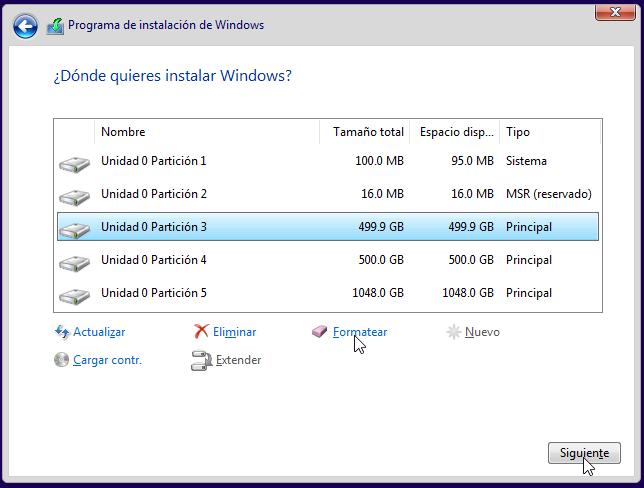Screen dimensions: 644x488
Task: Refresh the list with the Actualizar link
Action: click(99, 332)
